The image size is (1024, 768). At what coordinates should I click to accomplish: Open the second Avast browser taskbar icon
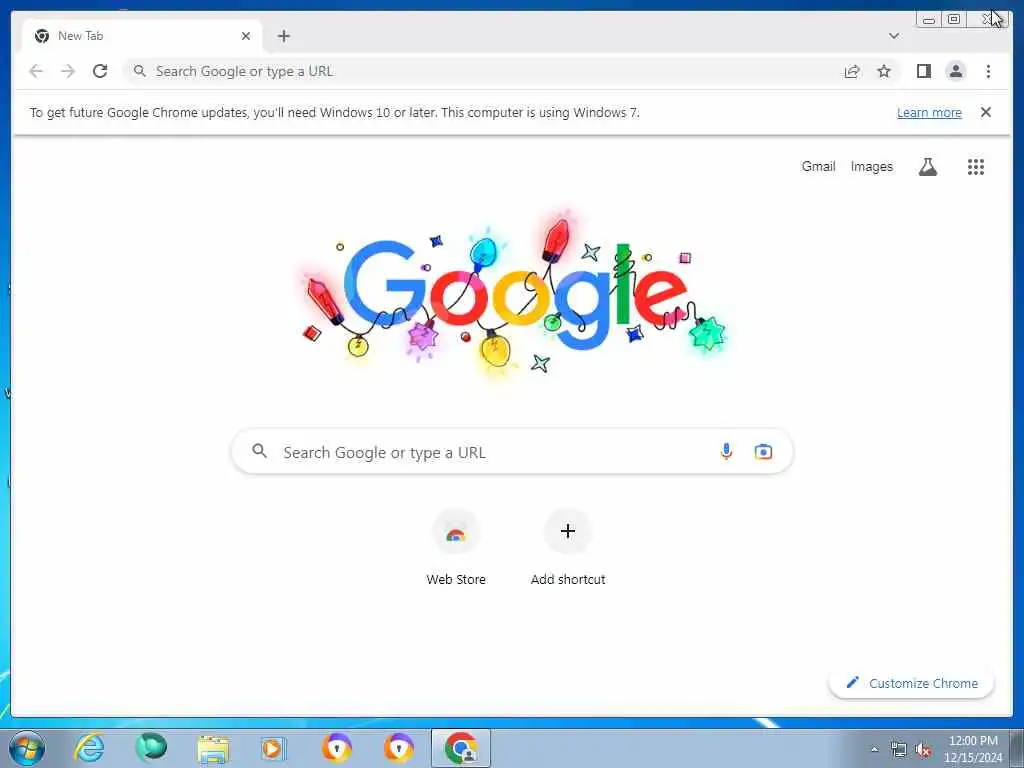coord(398,748)
